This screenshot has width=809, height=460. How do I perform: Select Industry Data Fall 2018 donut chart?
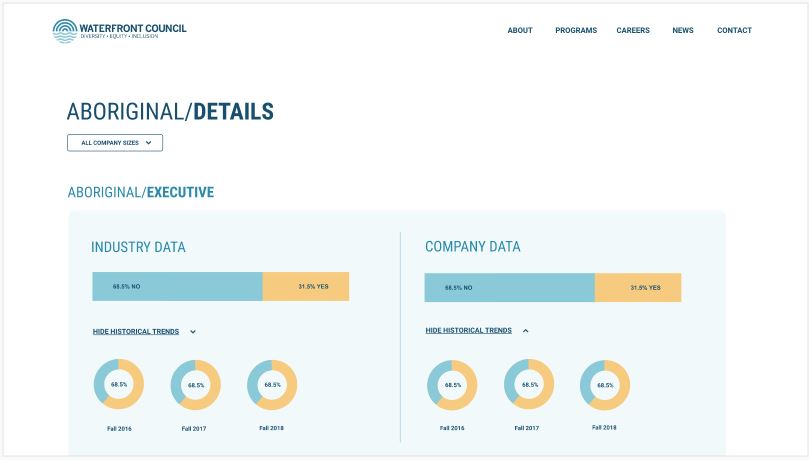tap(272, 384)
